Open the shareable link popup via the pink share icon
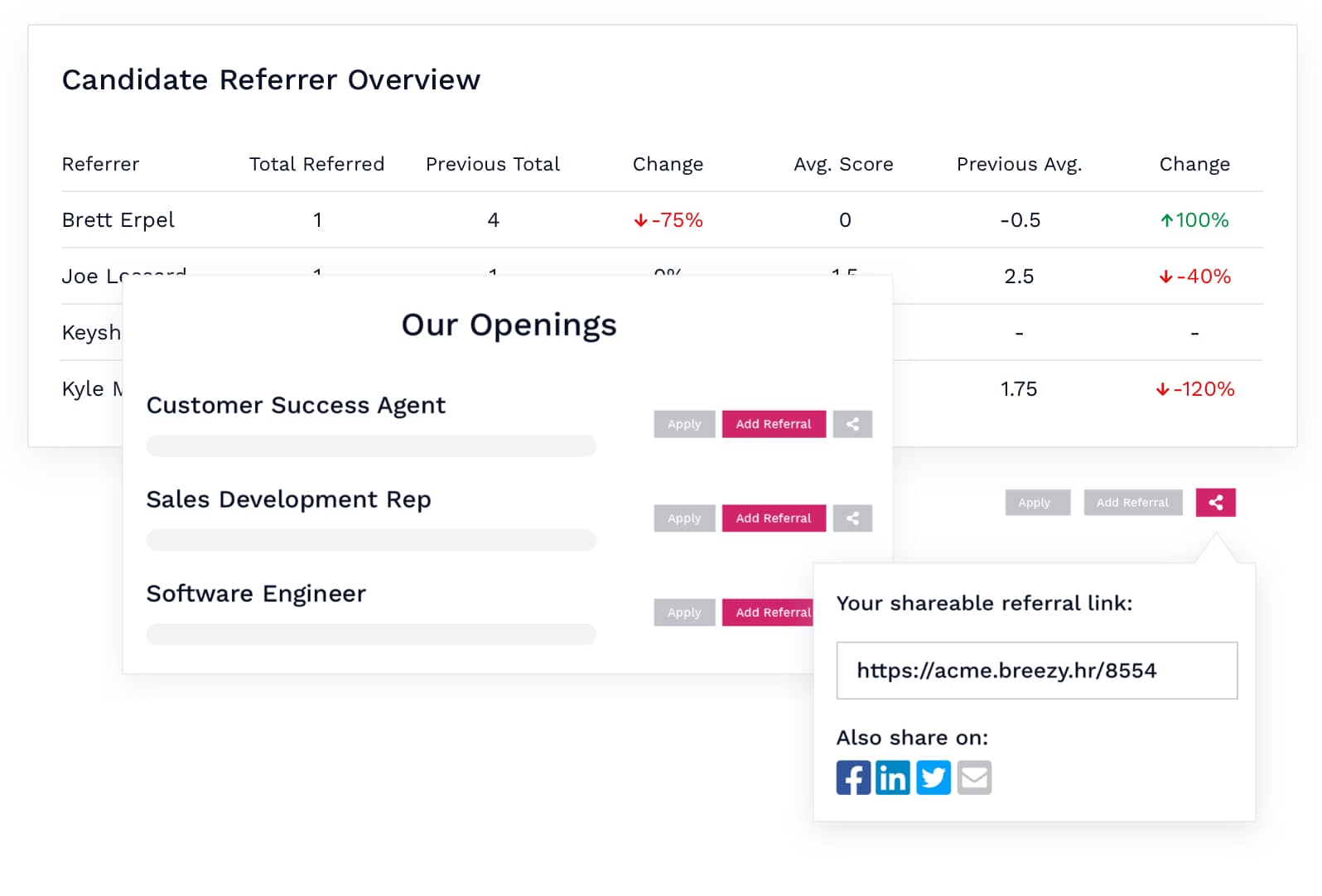 (1215, 502)
